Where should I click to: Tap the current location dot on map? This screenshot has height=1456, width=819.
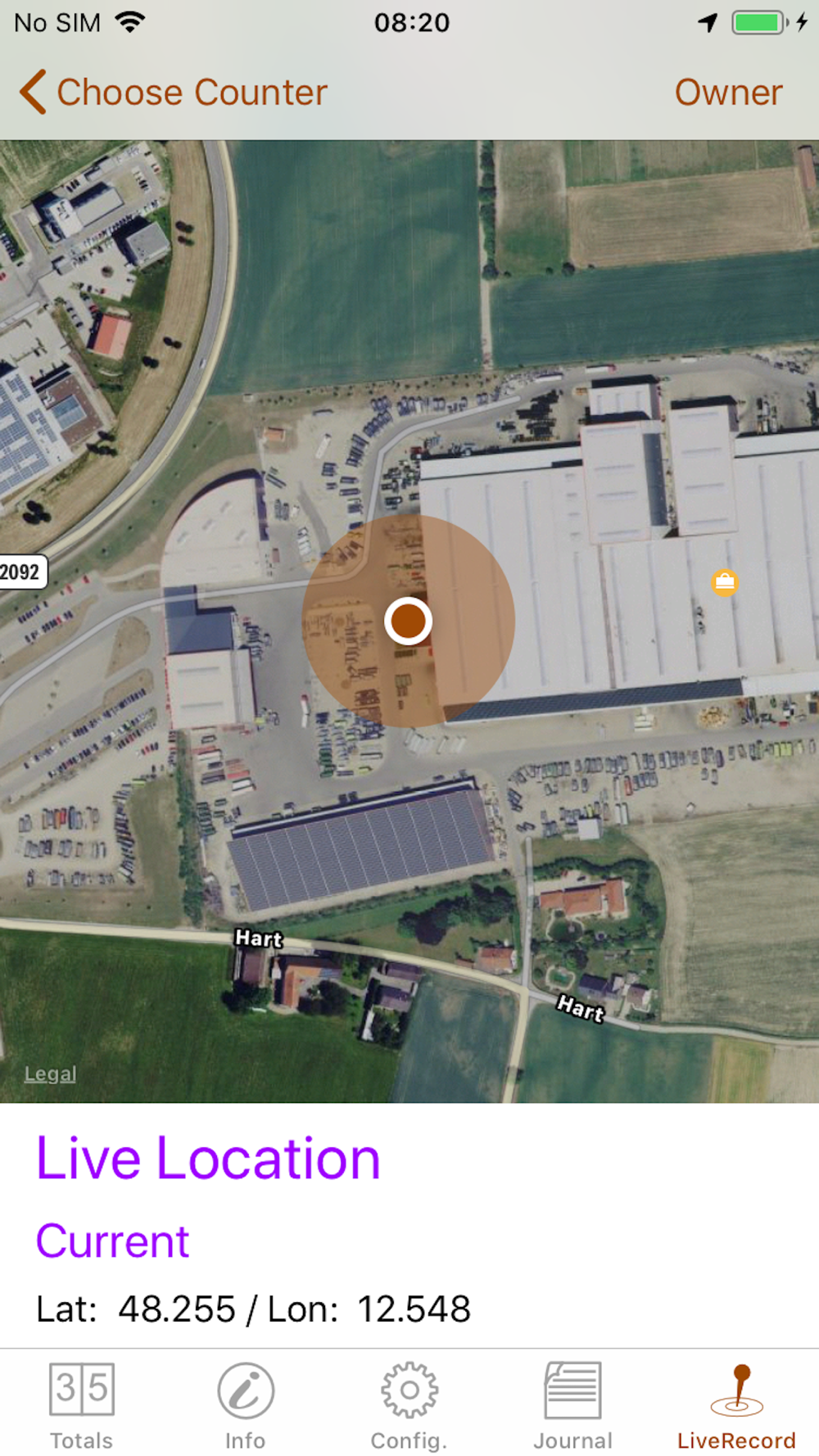point(408,621)
